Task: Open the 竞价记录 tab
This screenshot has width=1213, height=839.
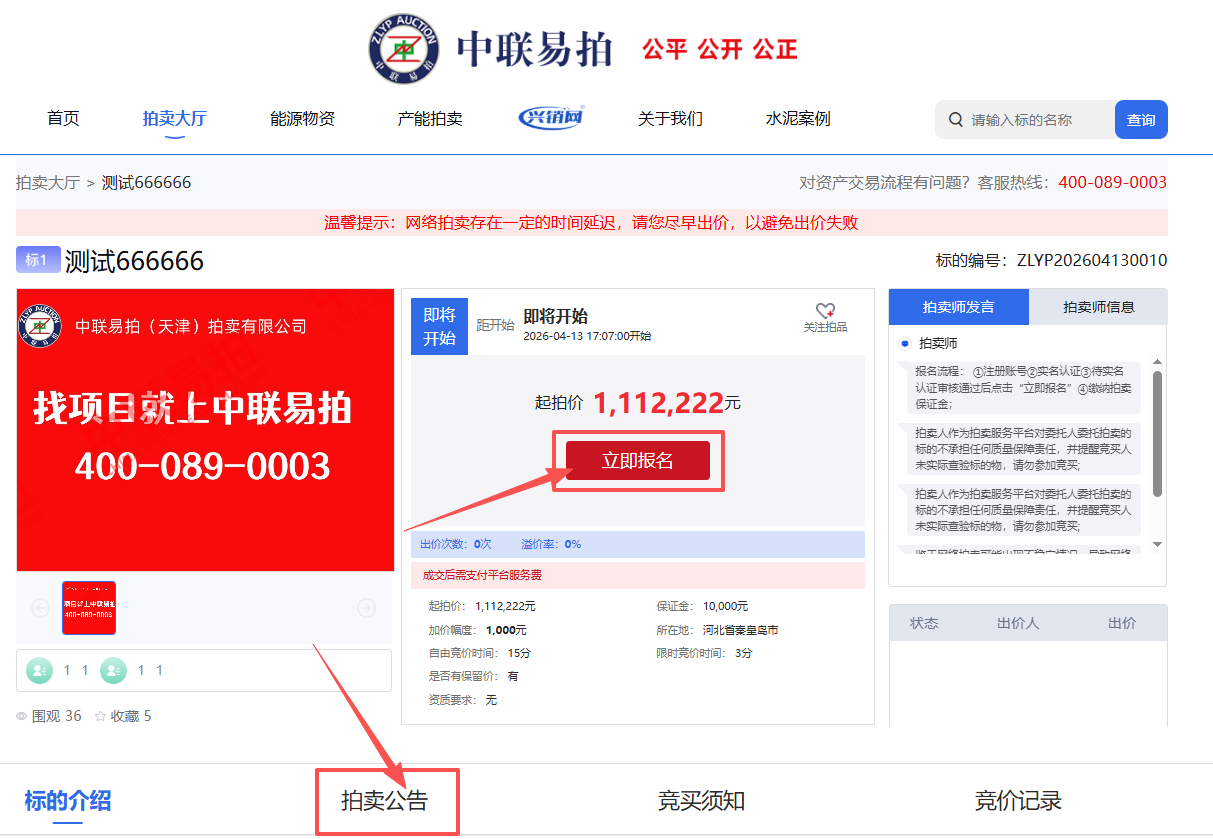Action: pyautogui.click(x=1018, y=801)
